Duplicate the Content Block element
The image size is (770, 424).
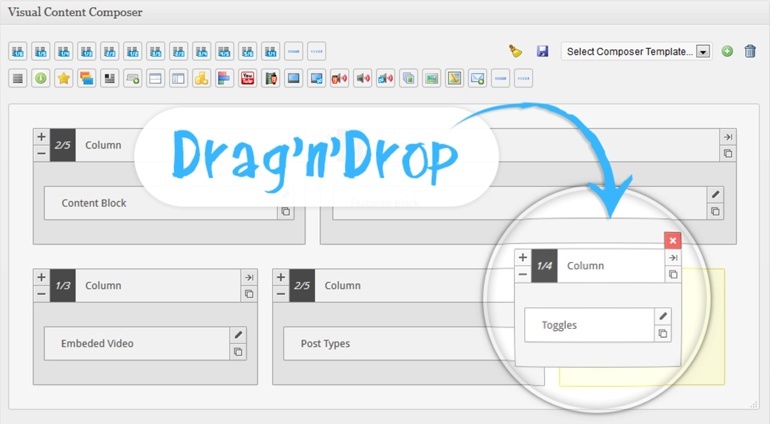coord(285,211)
